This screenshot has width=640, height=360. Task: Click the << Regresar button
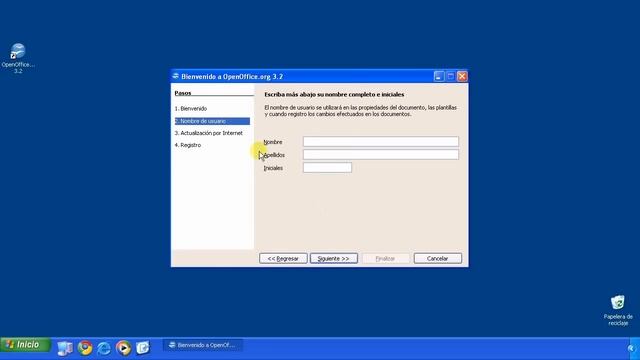tap(283, 258)
